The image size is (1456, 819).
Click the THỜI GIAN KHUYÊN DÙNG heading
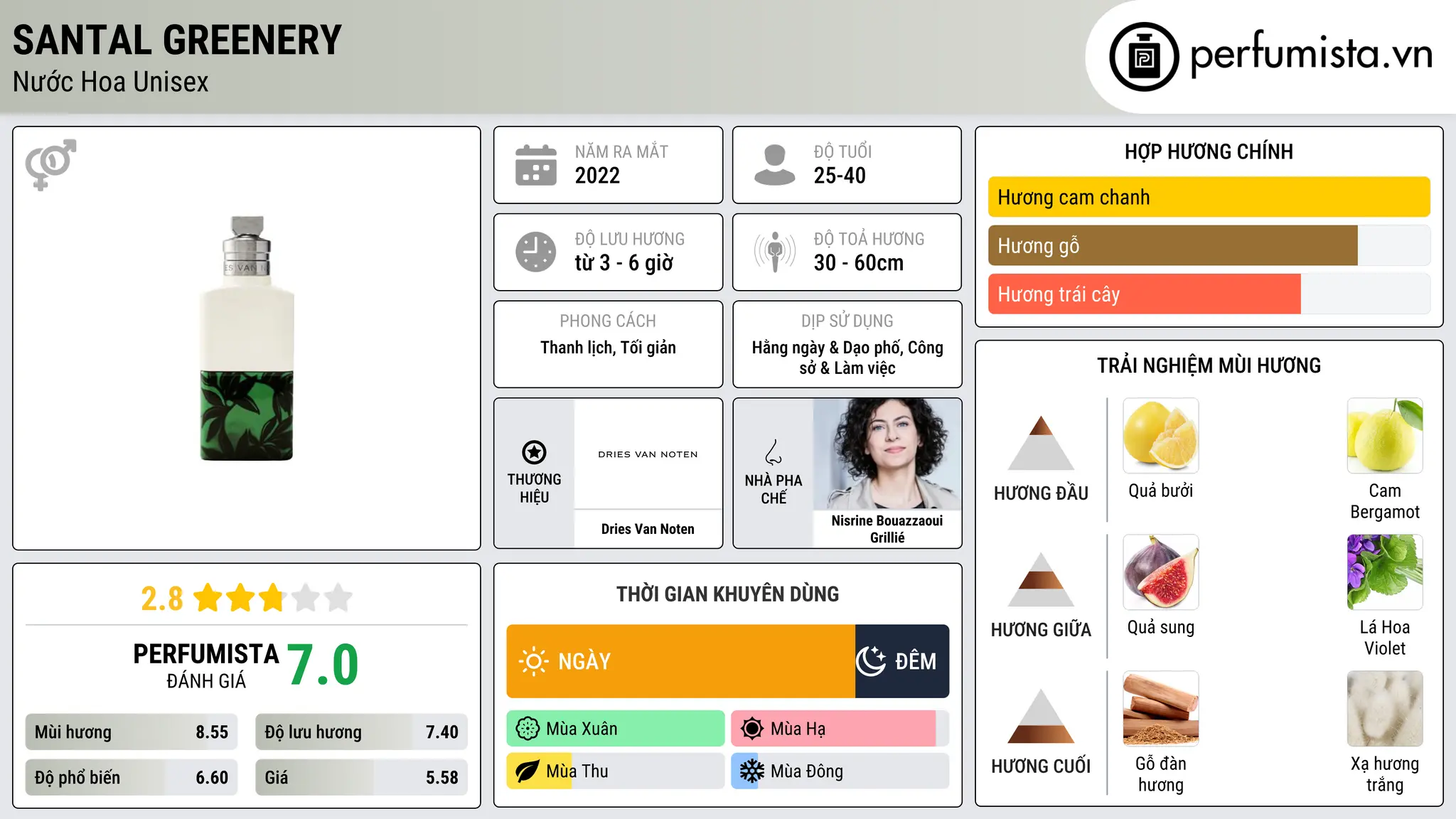coord(728,594)
